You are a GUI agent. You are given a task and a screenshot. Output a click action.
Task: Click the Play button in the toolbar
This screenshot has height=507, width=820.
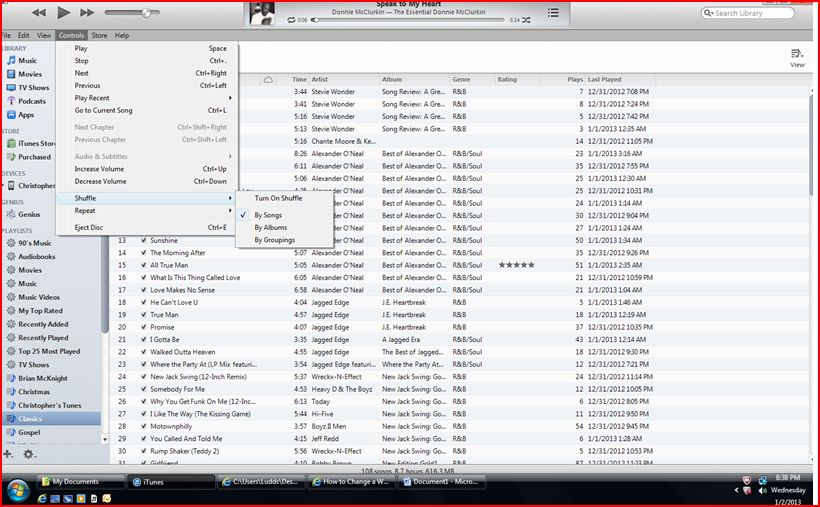coord(63,13)
